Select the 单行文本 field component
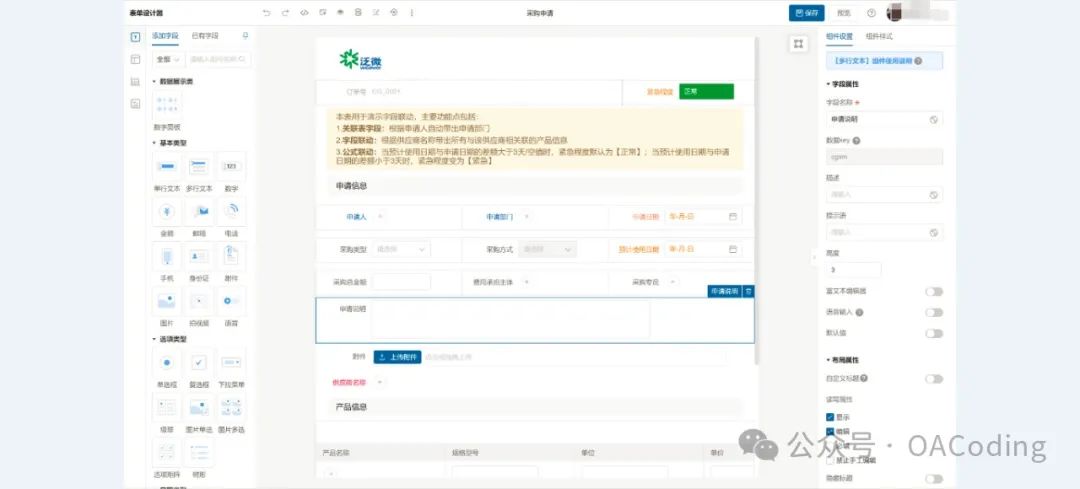1080x489 pixels. tap(167, 169)
